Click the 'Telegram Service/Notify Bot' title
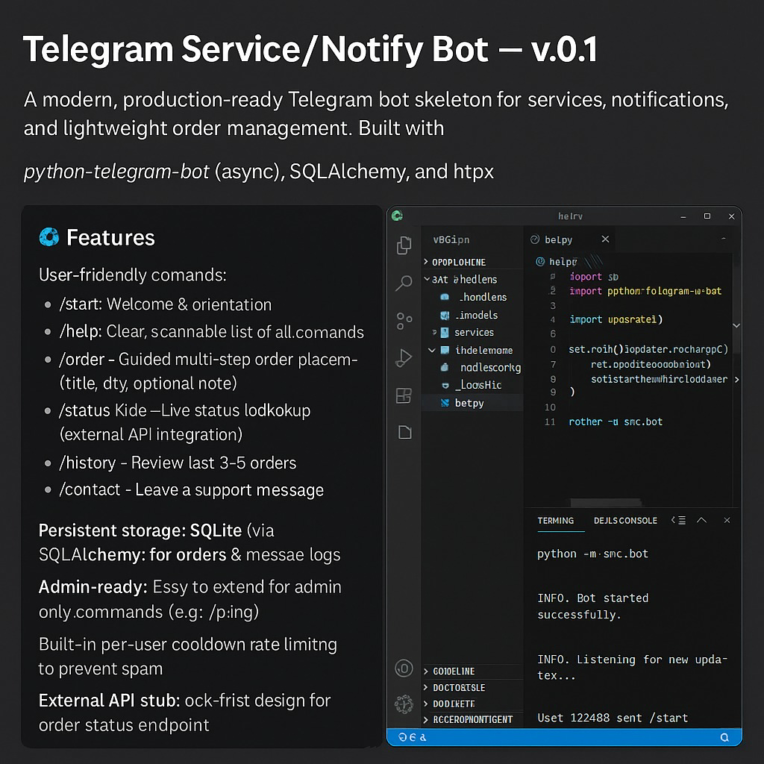Screen dimensions: 764x764 (256, 50)
